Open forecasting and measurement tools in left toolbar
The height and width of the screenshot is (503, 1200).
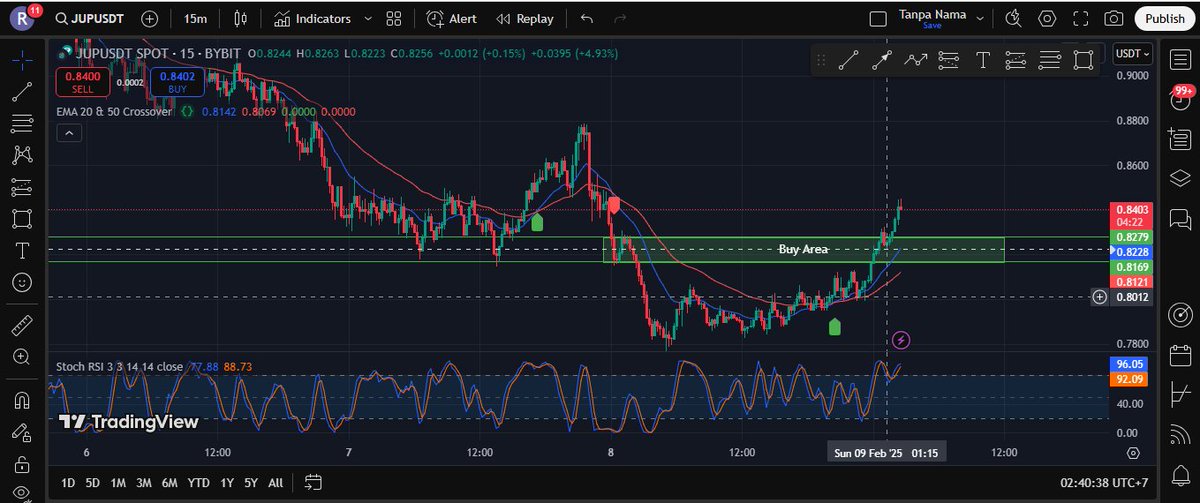point(21,187)
